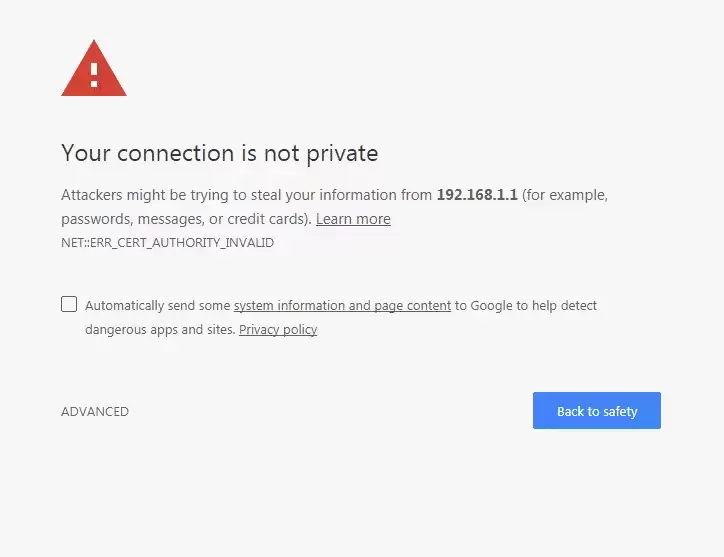Click the NET::ERR_CERT_AUTHORITY_INVALID error code
The height and width of the screenshot is (557, 724).
(x=167, y=243)
